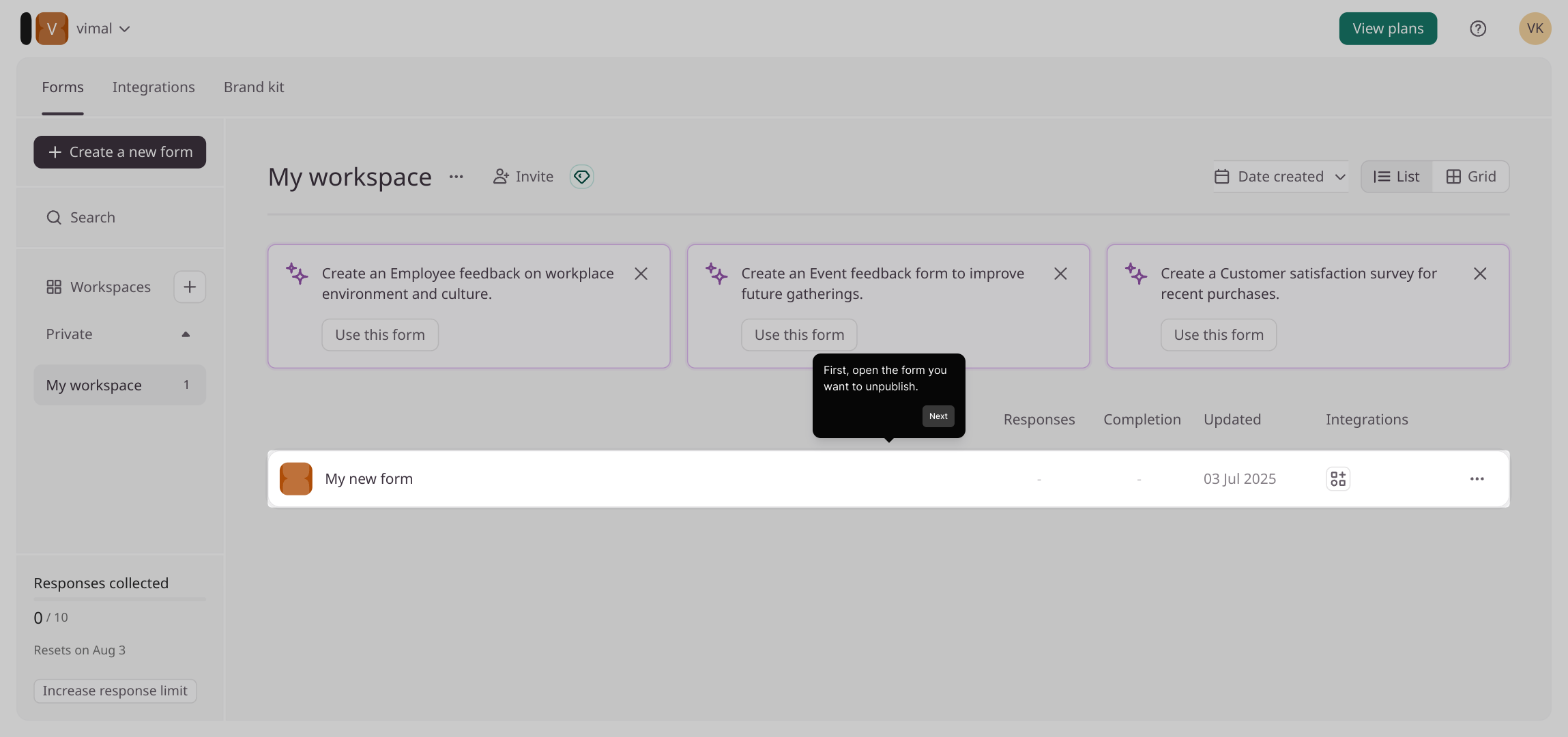Open the My new form row
This screenshot has width=1568, height=737.
(888, 479)
